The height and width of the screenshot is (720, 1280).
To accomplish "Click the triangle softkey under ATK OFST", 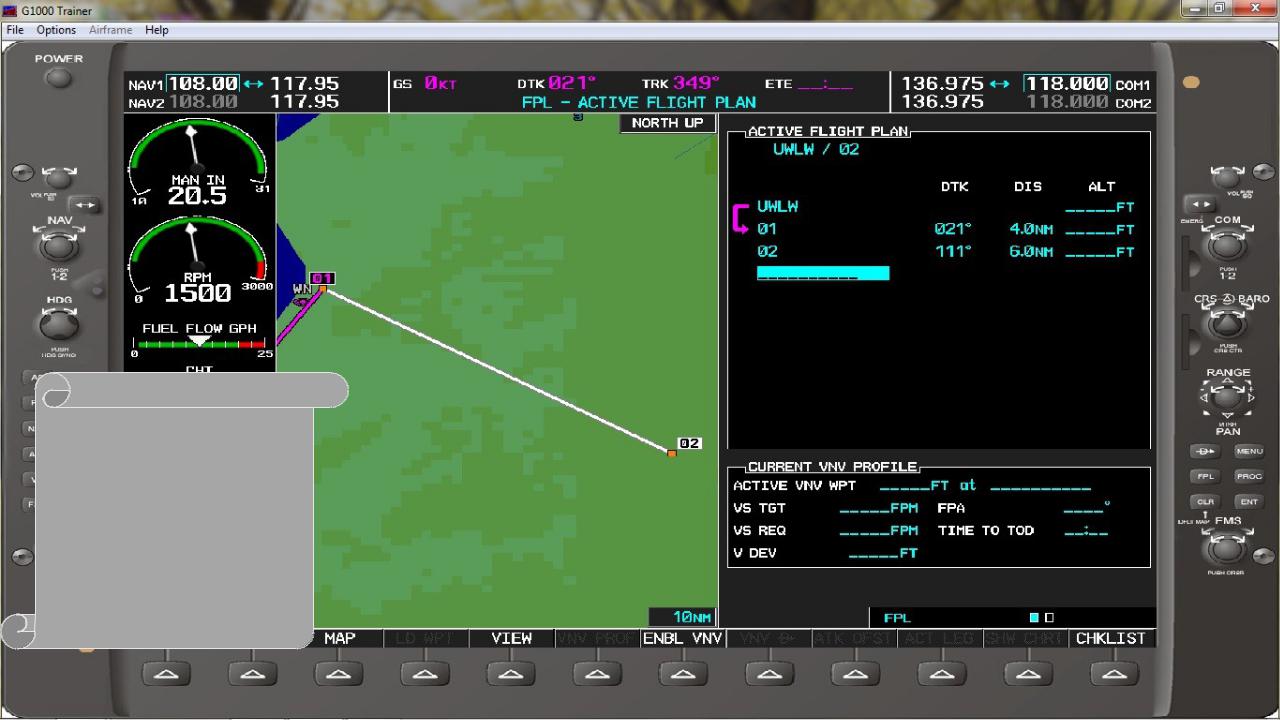I will [855, 674].
